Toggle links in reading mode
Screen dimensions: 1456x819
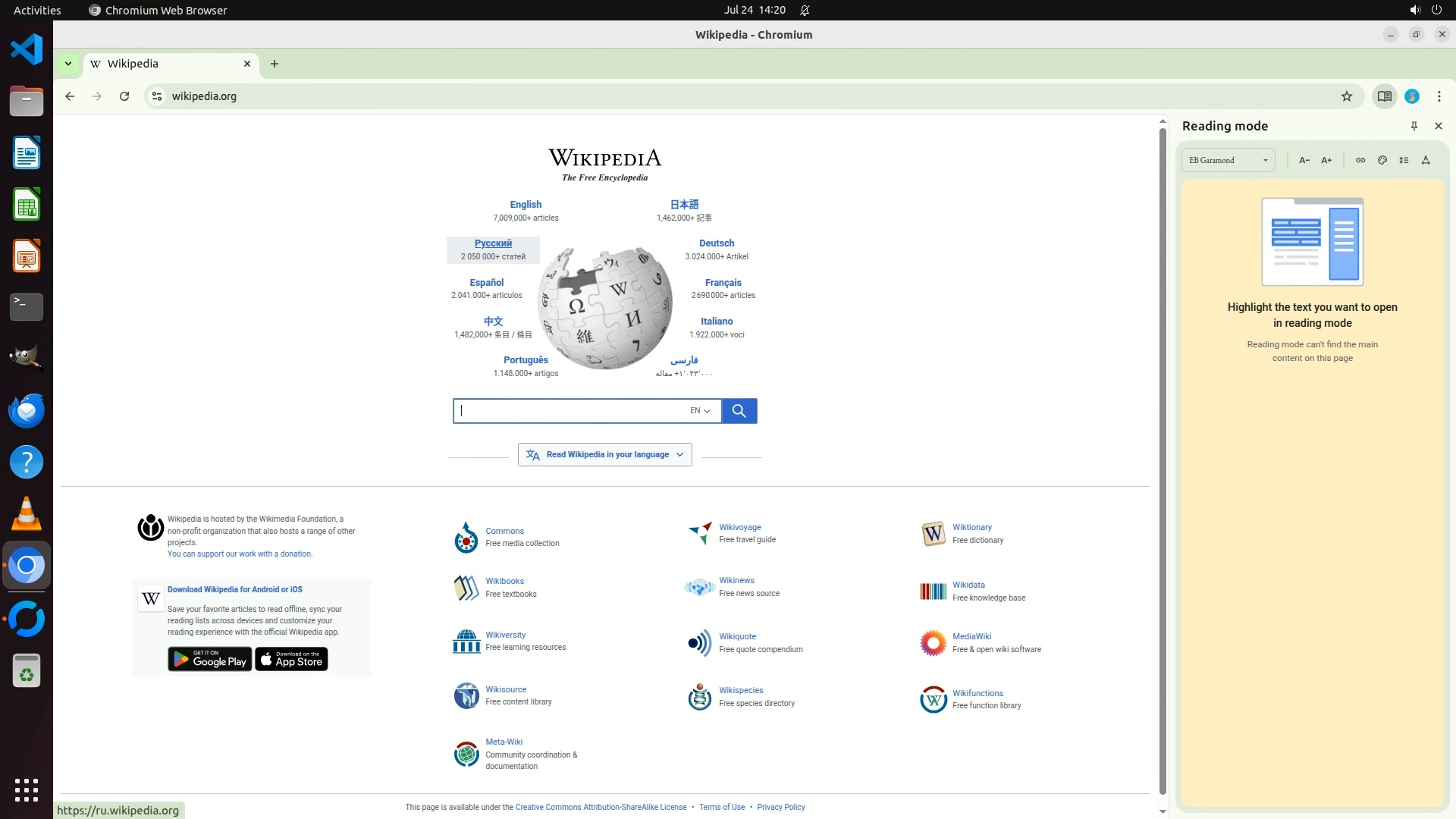pos(1360,160)
